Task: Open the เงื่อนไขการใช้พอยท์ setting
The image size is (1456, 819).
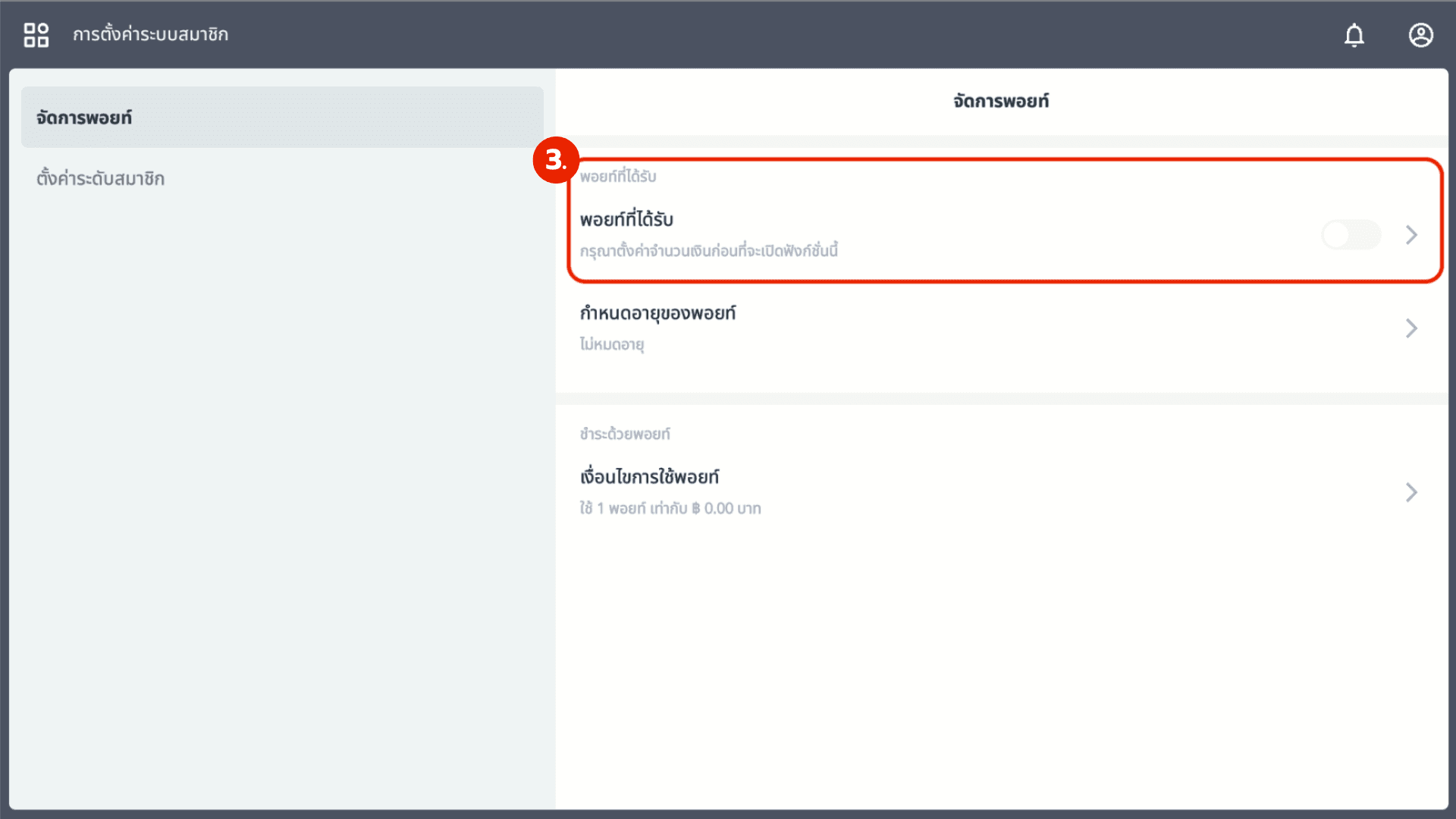Action: pyautogui.click(x=649, y=477)
